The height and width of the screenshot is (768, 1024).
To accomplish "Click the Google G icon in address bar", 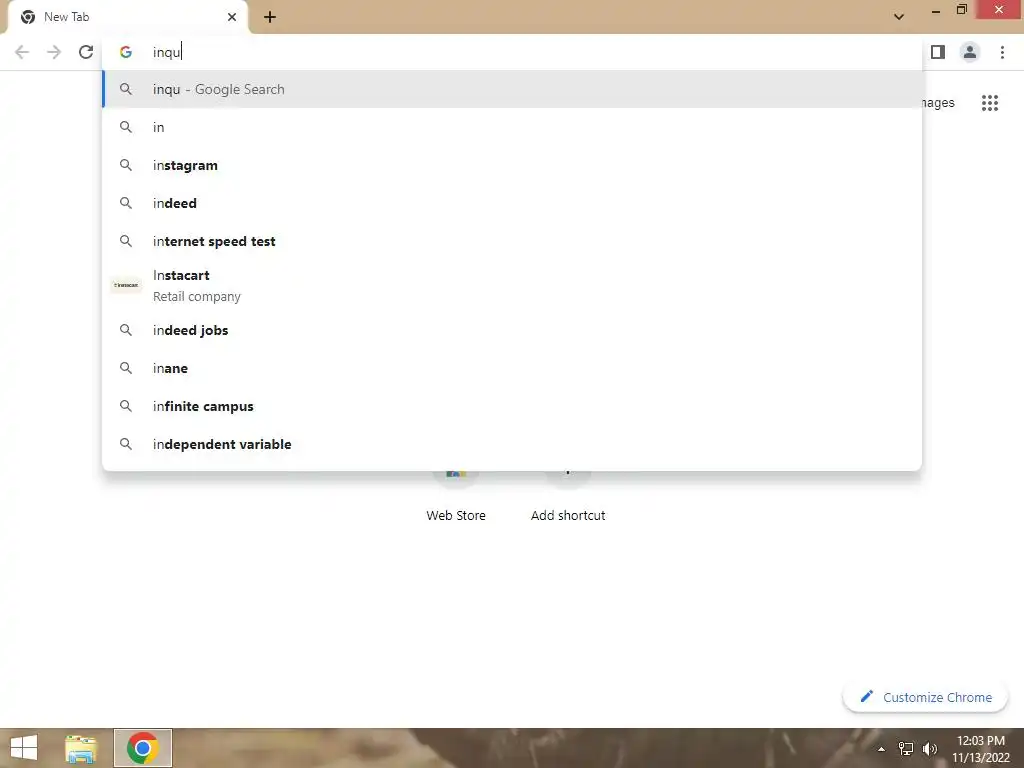I will pos(126,52).
